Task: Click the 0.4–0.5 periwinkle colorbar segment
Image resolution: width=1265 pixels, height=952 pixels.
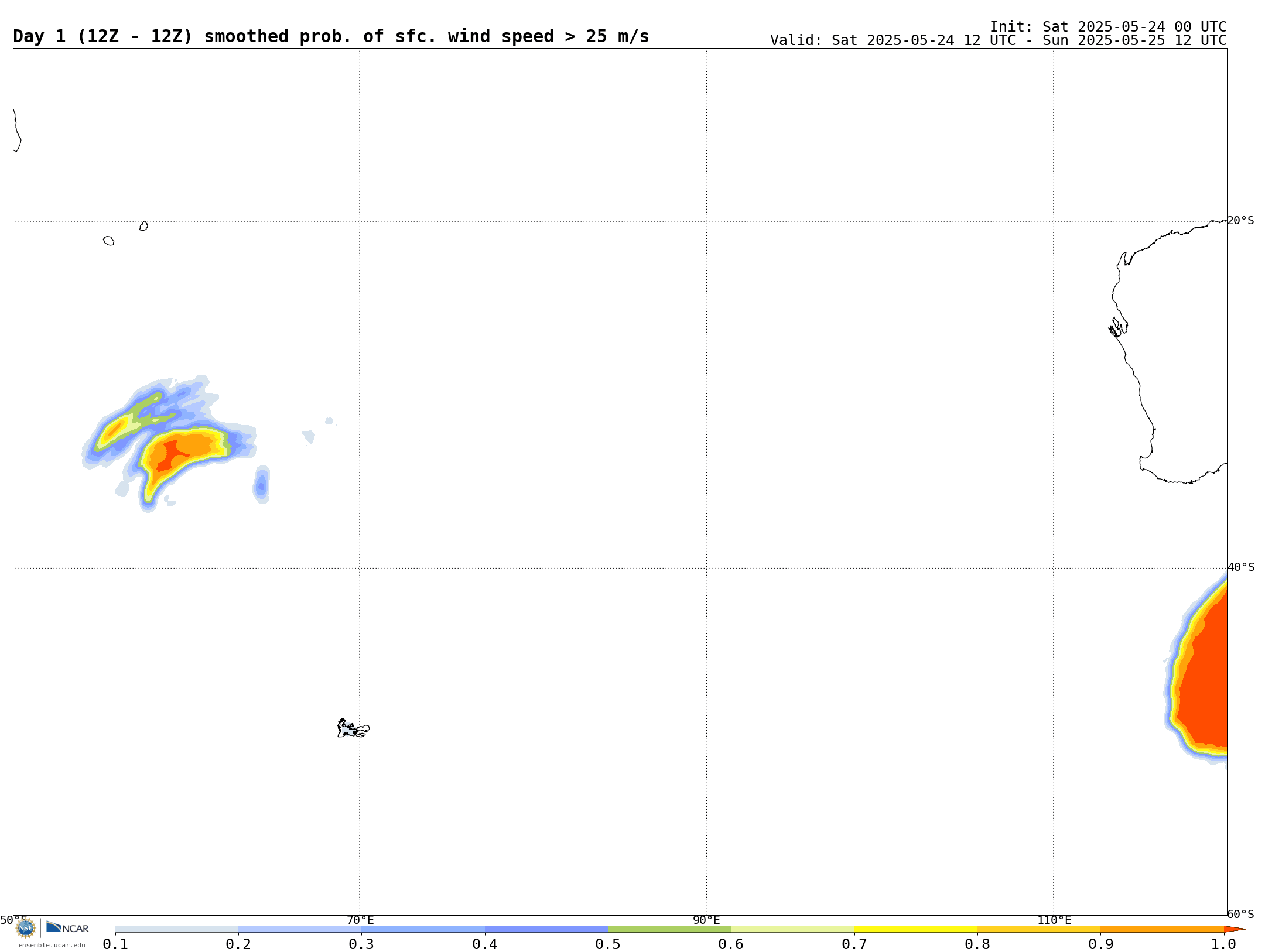Action: tap(546, 929)
